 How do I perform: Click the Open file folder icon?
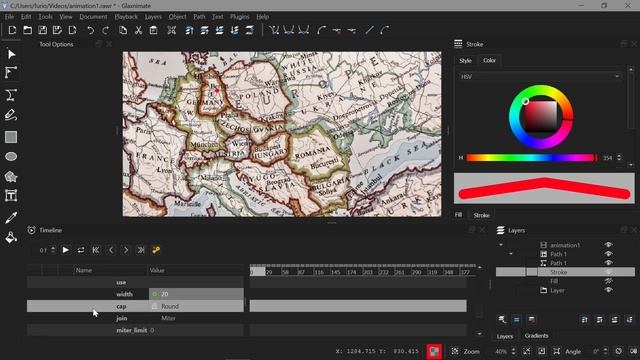(27, 30)
